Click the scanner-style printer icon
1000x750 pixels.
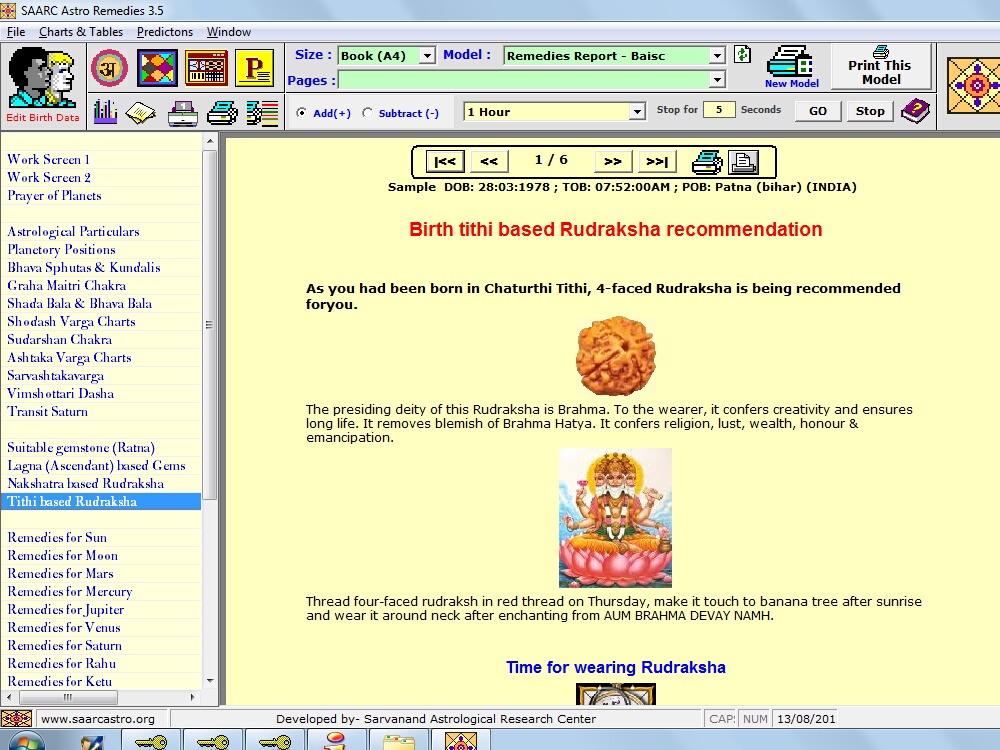click(183, 114)
